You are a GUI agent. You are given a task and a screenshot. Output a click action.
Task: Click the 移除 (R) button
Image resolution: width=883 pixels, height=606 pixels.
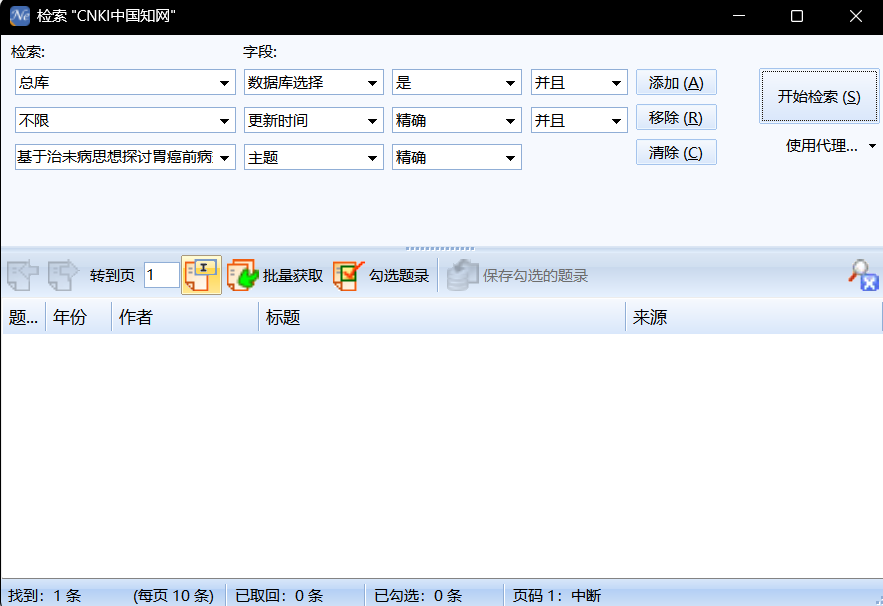tap(676, 118)
